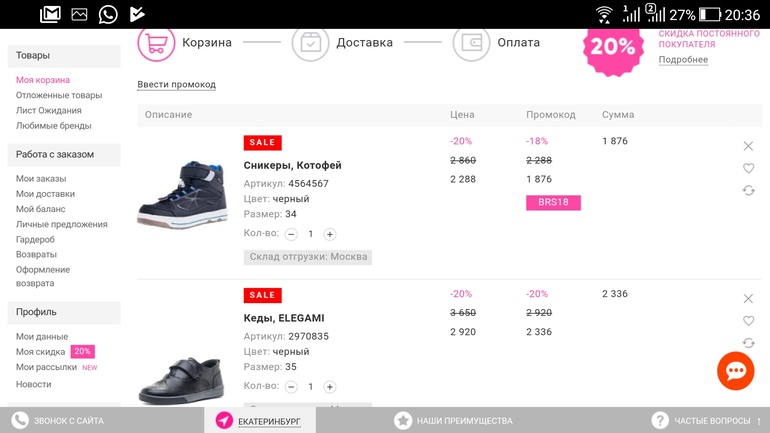Open Мои заказы in sidebar
This screenshot has width=770, height=433.
tap(41, 179)
